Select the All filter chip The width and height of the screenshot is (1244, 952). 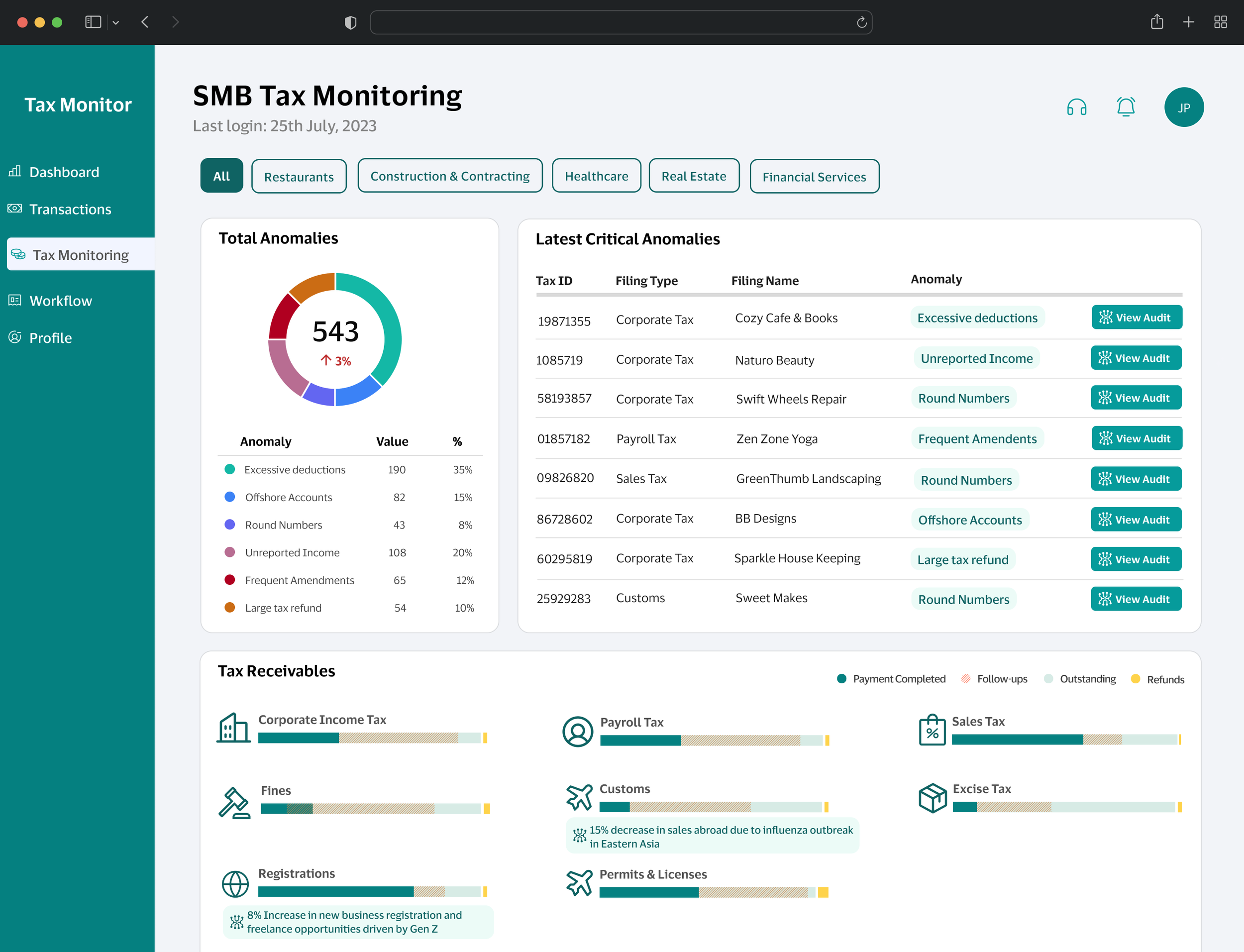tap(221, 176)
